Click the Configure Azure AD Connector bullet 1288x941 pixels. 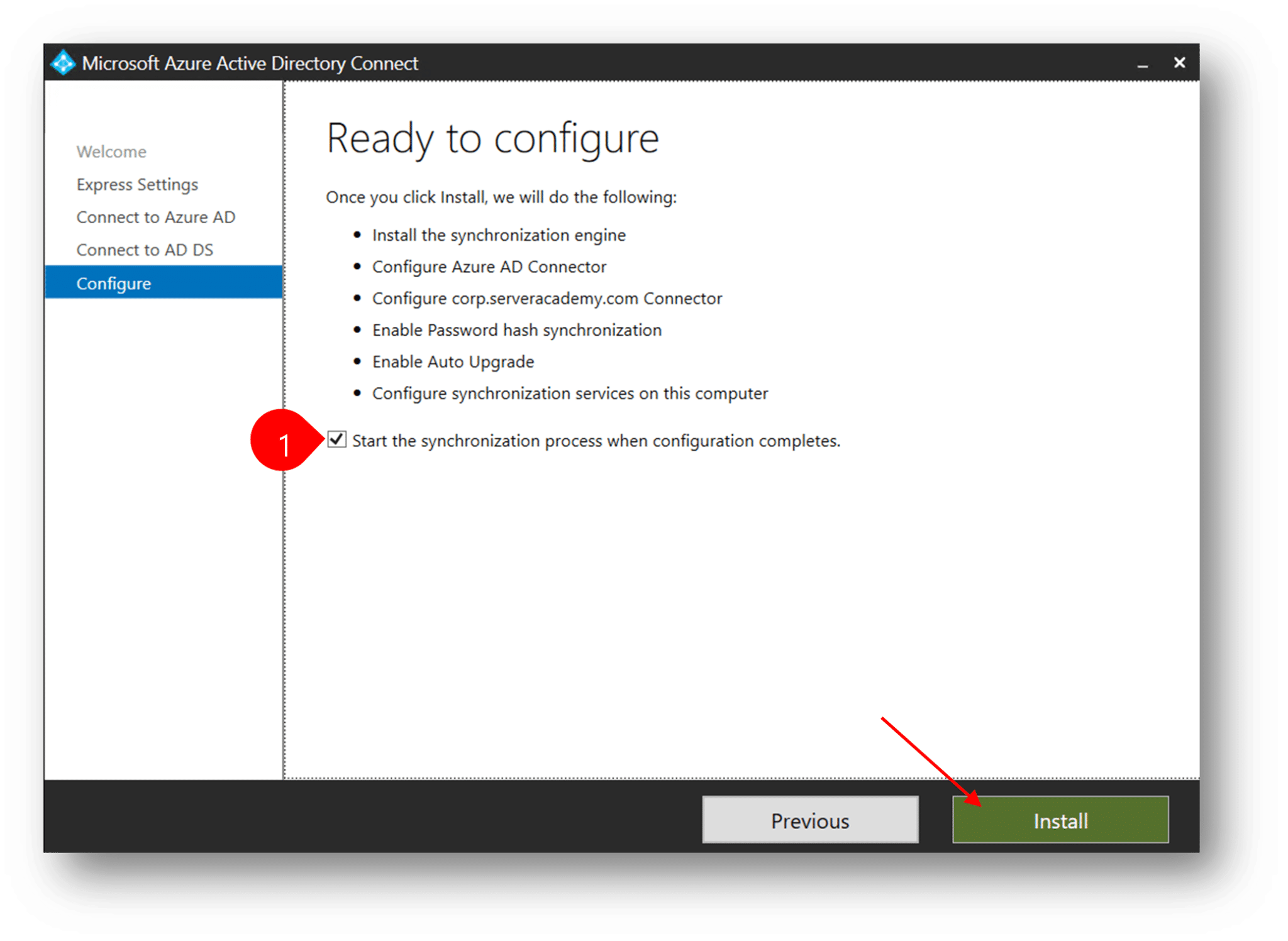pos(489,267)
